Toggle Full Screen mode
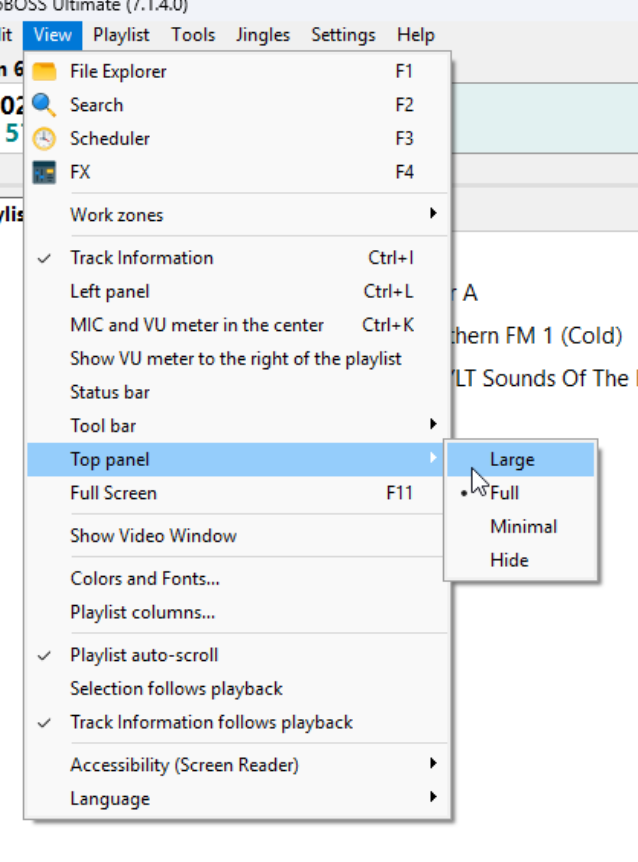The height and width of the screenshot is (862, 638). point(237,493)
